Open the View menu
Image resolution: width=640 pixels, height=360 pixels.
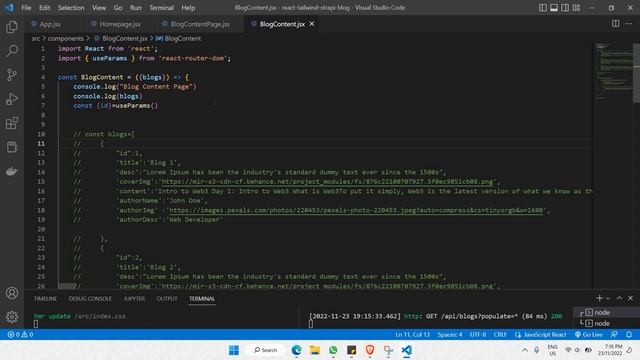[99, 8]
